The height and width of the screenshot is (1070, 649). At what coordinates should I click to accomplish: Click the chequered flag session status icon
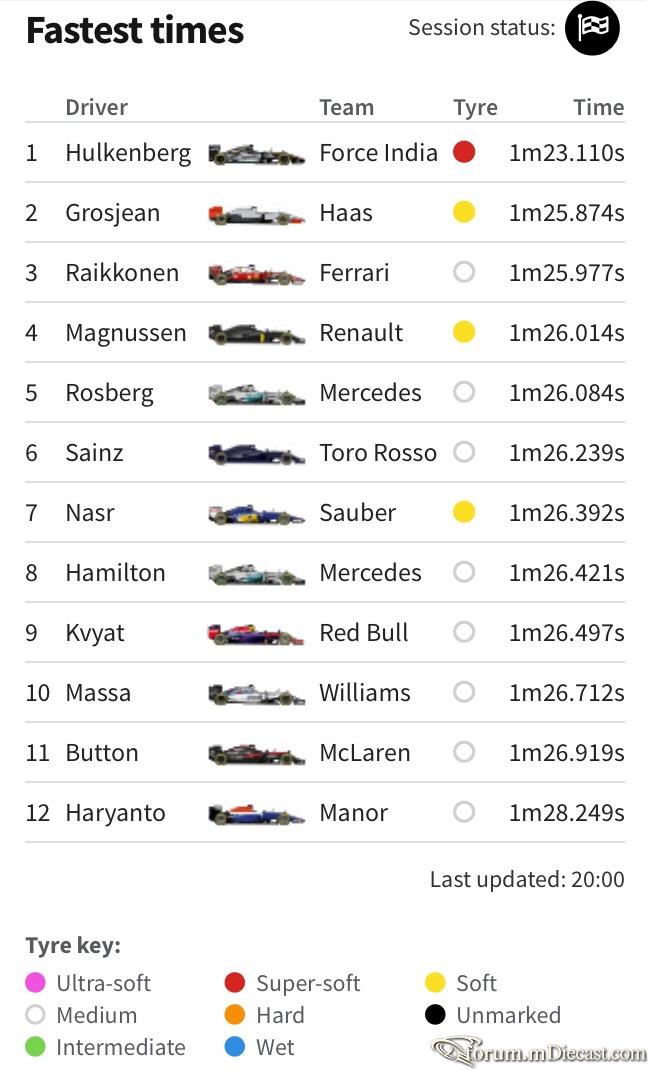point(592,28)
